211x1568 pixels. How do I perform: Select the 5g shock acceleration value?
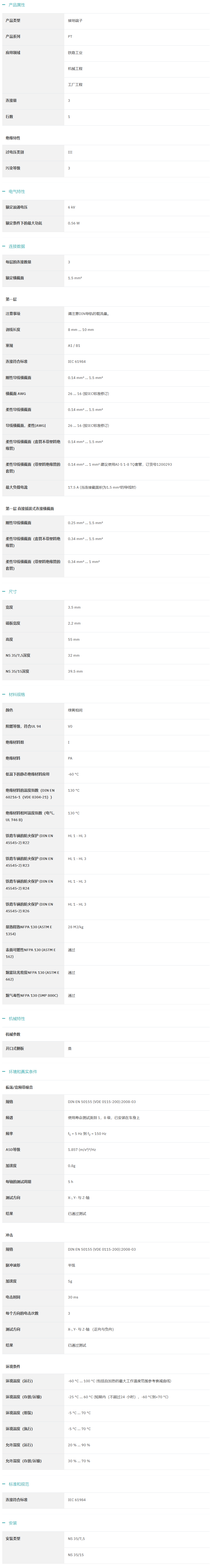pos(70,1281)
